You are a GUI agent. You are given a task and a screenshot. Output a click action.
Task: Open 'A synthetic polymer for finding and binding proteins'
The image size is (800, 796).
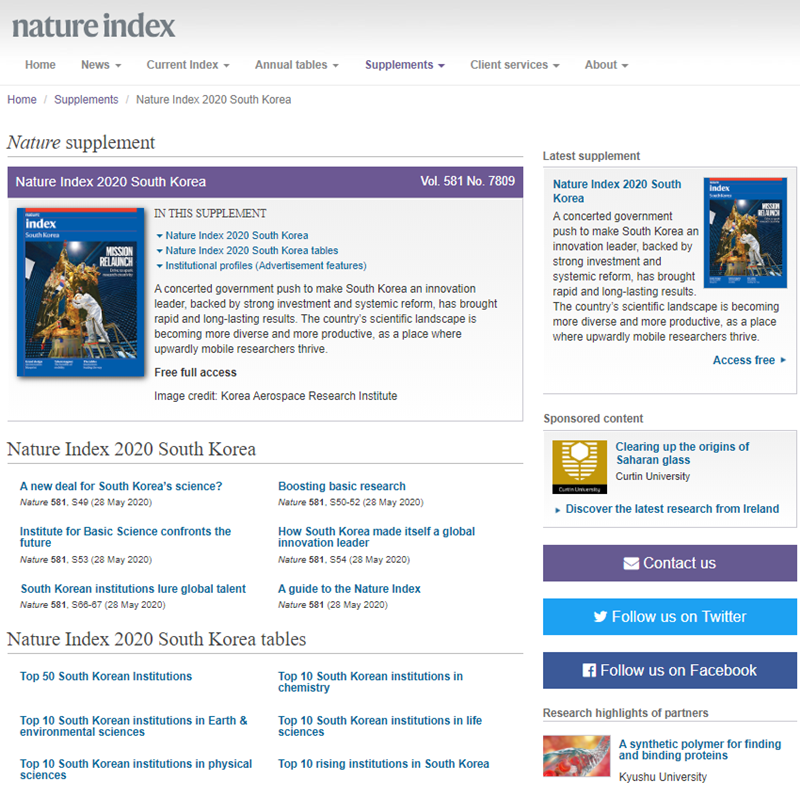point(699,750)
